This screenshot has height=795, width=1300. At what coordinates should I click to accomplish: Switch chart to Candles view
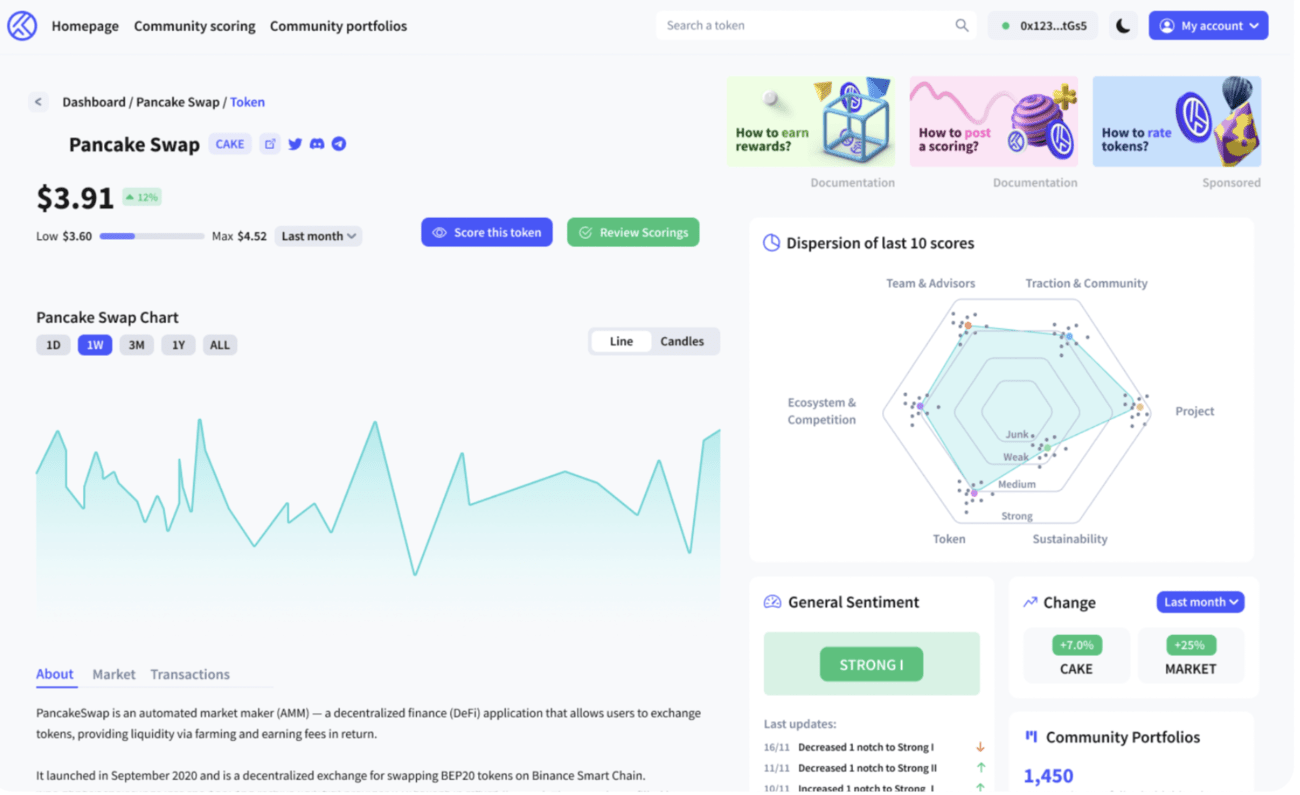(x=682, y=341)
